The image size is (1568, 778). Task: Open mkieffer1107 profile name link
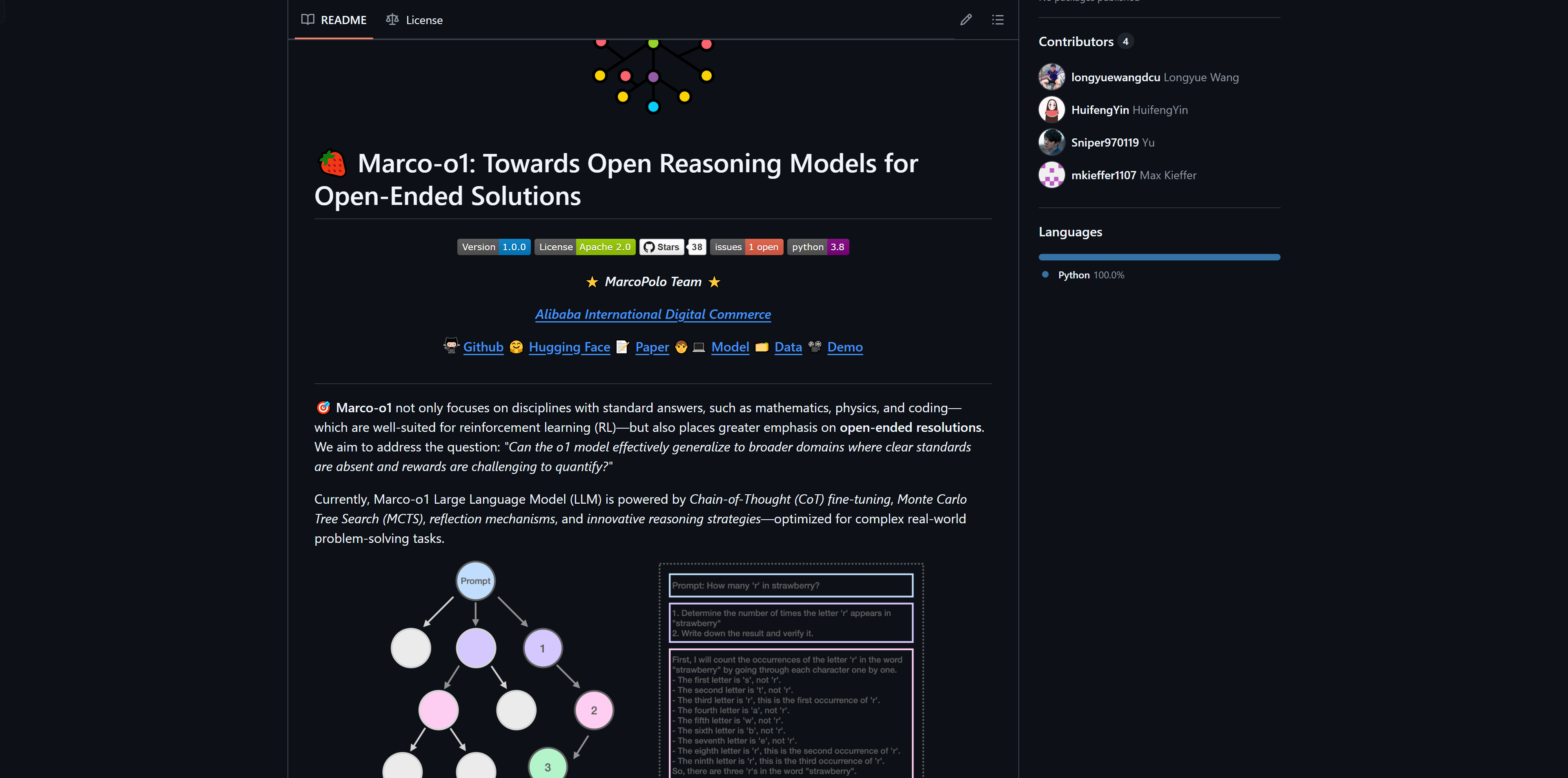(x=1103, y=175)
